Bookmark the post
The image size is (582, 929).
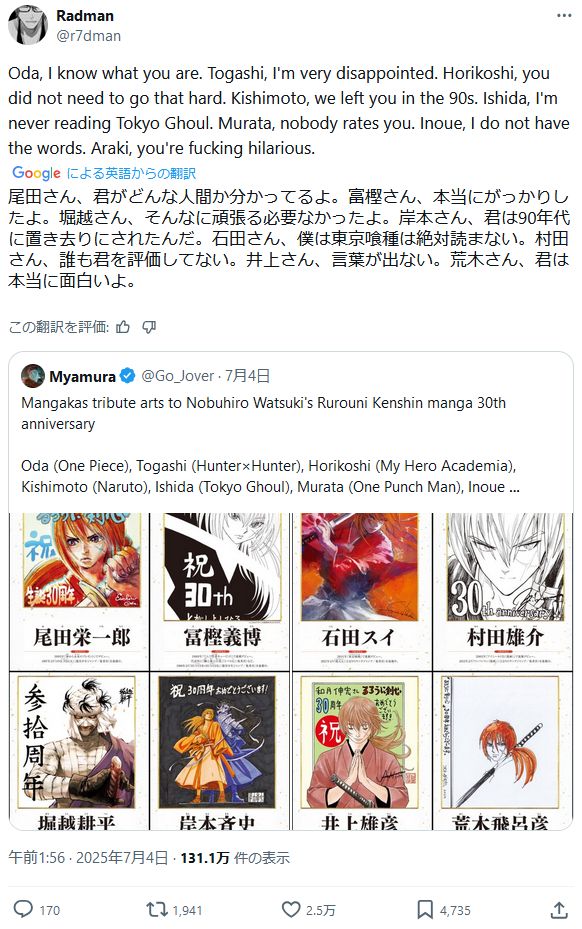point(424,909)
